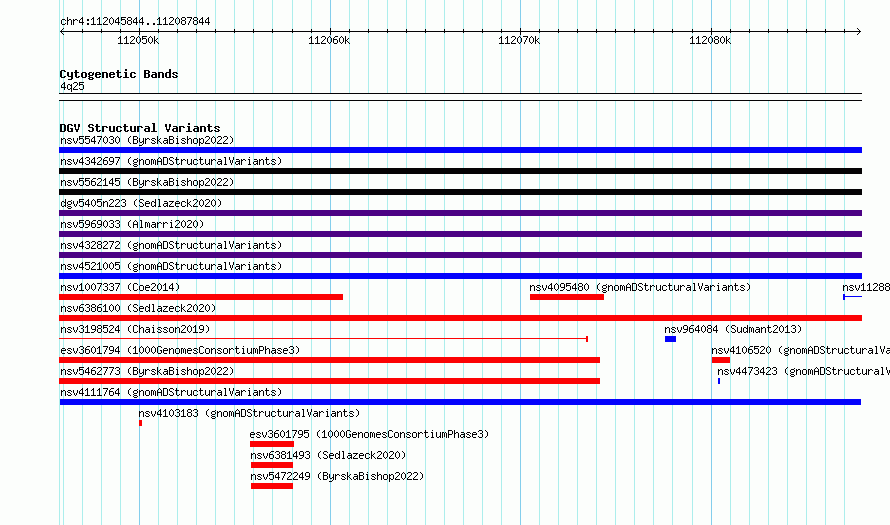
Task: Click the blue bar beneath nsv4521005
Action: [x=460, y=276]
